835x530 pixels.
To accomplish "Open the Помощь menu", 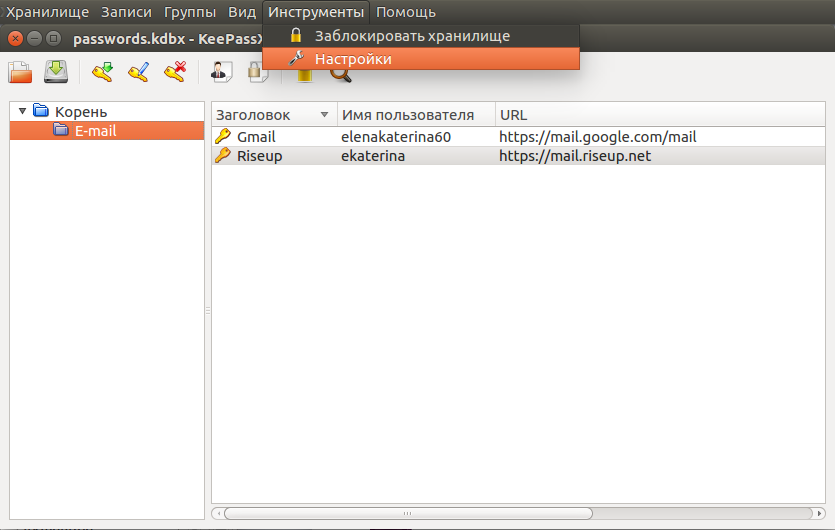I will pos(406,12).
